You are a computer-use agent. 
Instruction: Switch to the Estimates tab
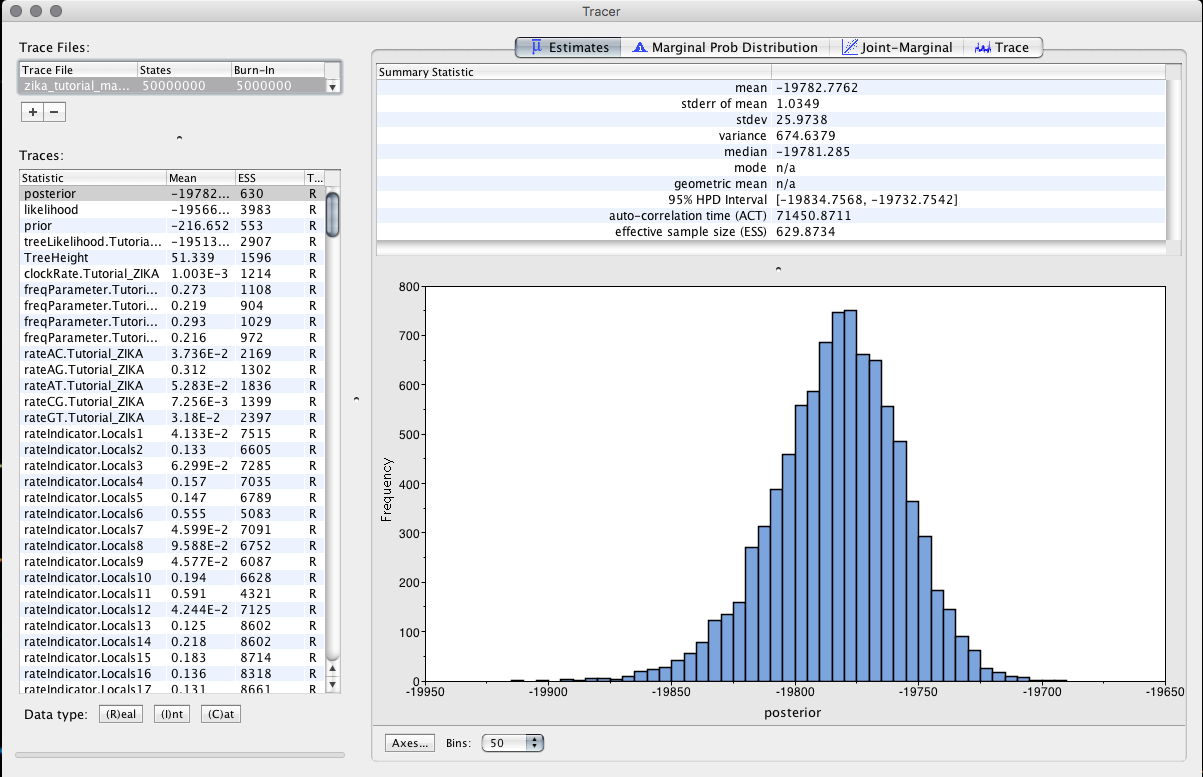click(569, 47)
